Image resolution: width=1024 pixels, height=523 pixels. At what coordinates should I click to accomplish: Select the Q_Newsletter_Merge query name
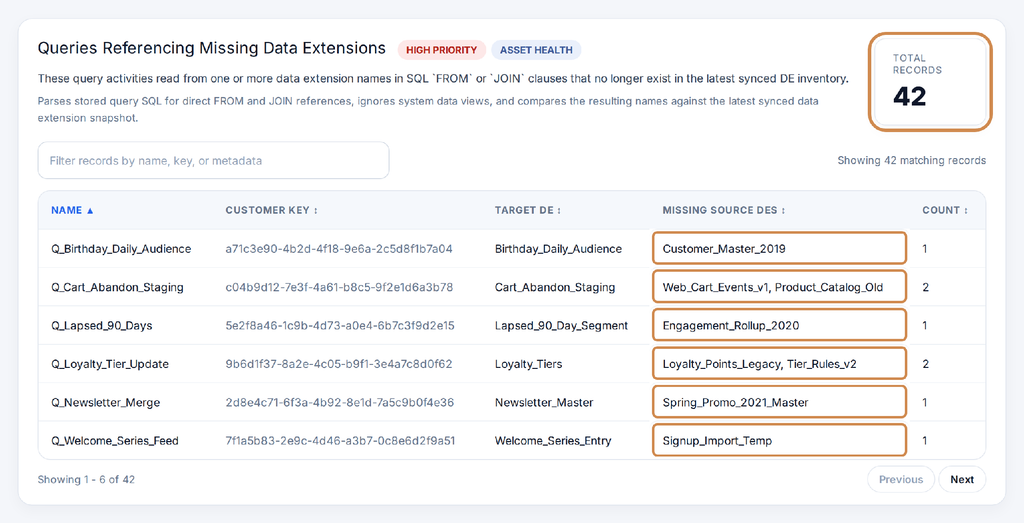click(x=106, y=402)
